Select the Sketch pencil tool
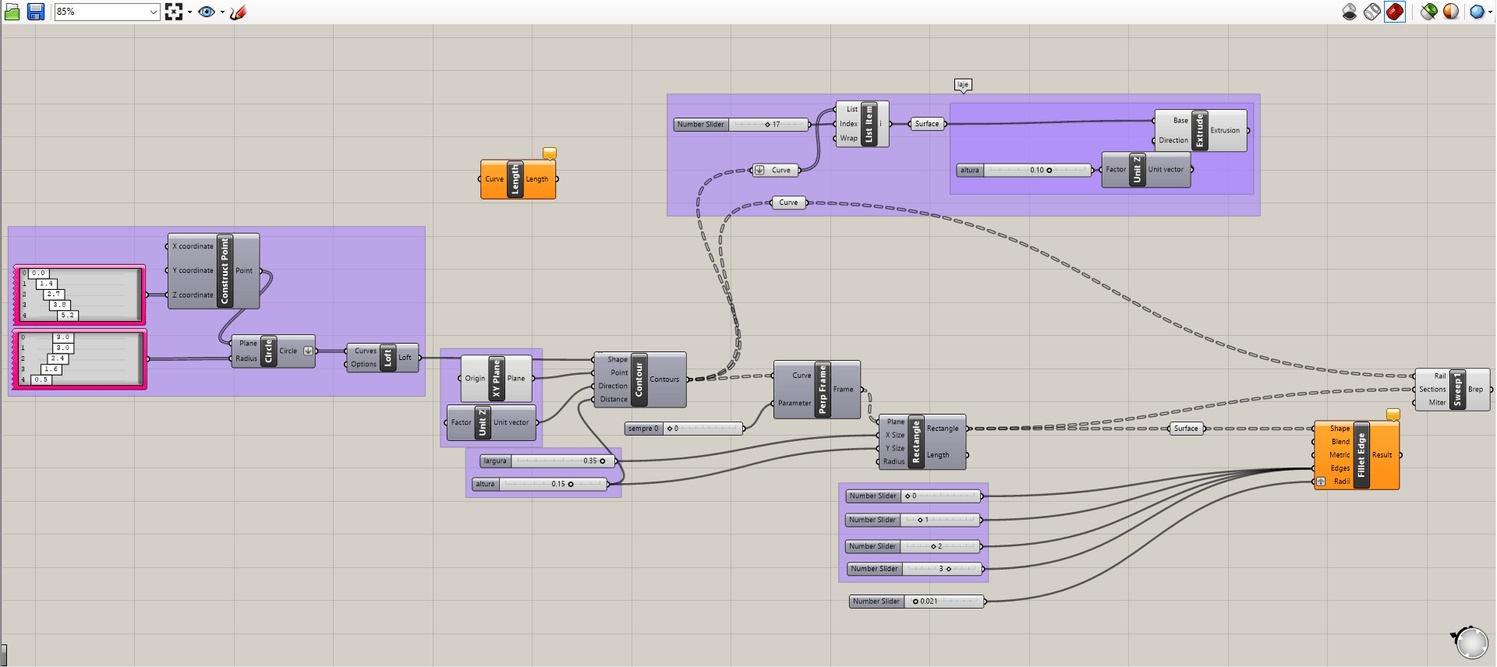This screenshot has height=667, width=1497. click(238, 12)
